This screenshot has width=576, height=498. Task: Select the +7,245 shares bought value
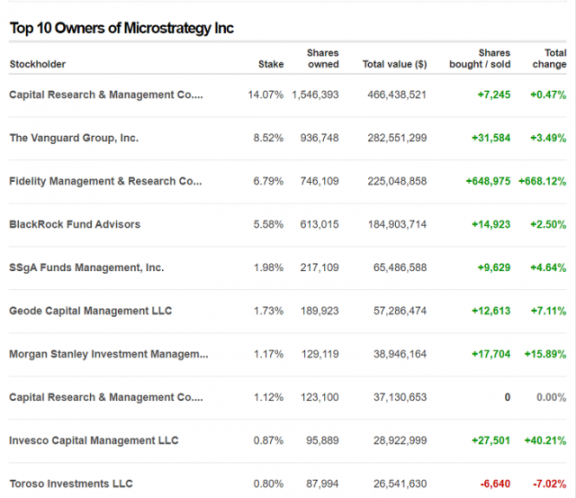(494, 95)
